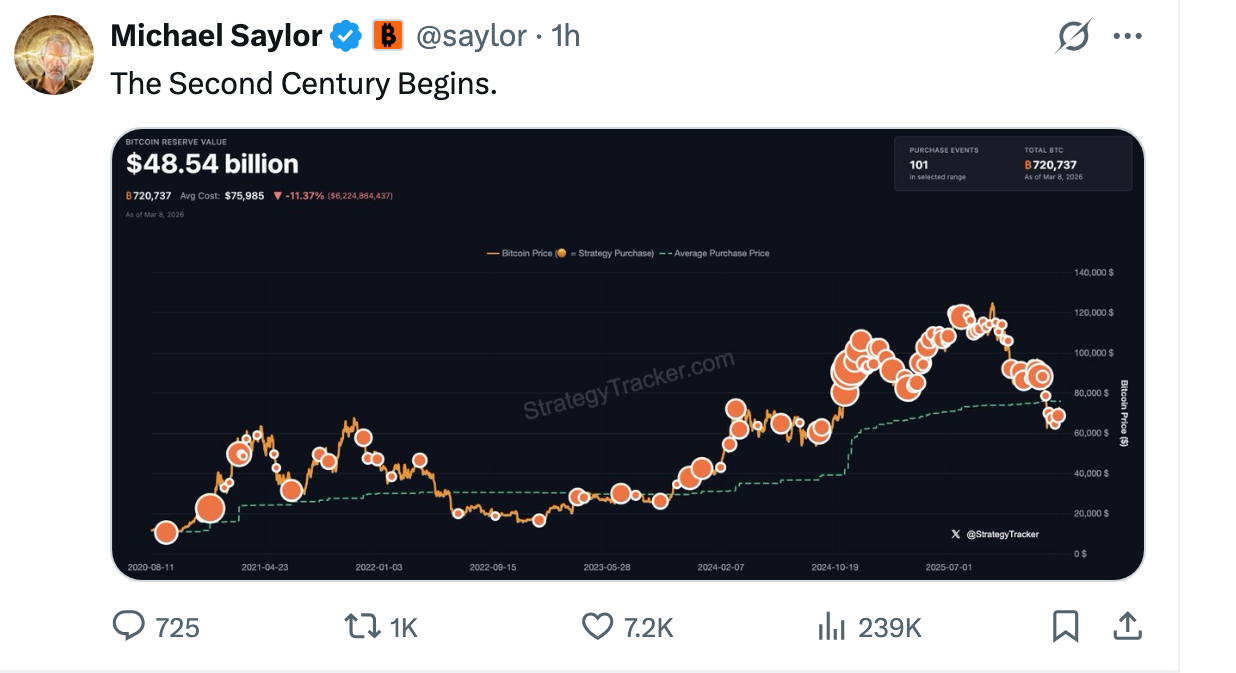Image resolution: width=1236 pixels, height=673 pixels.
Task: Toggle like on the tweet
Action: 597,626
